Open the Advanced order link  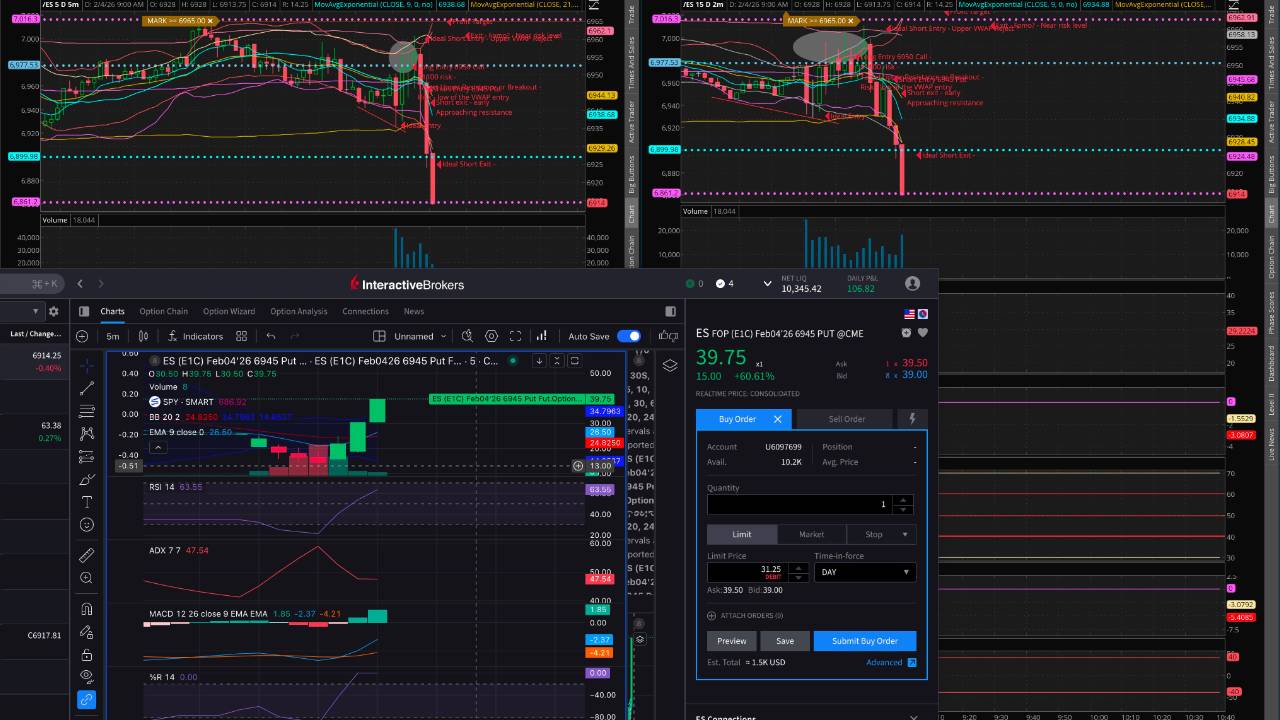click(891, 662)
